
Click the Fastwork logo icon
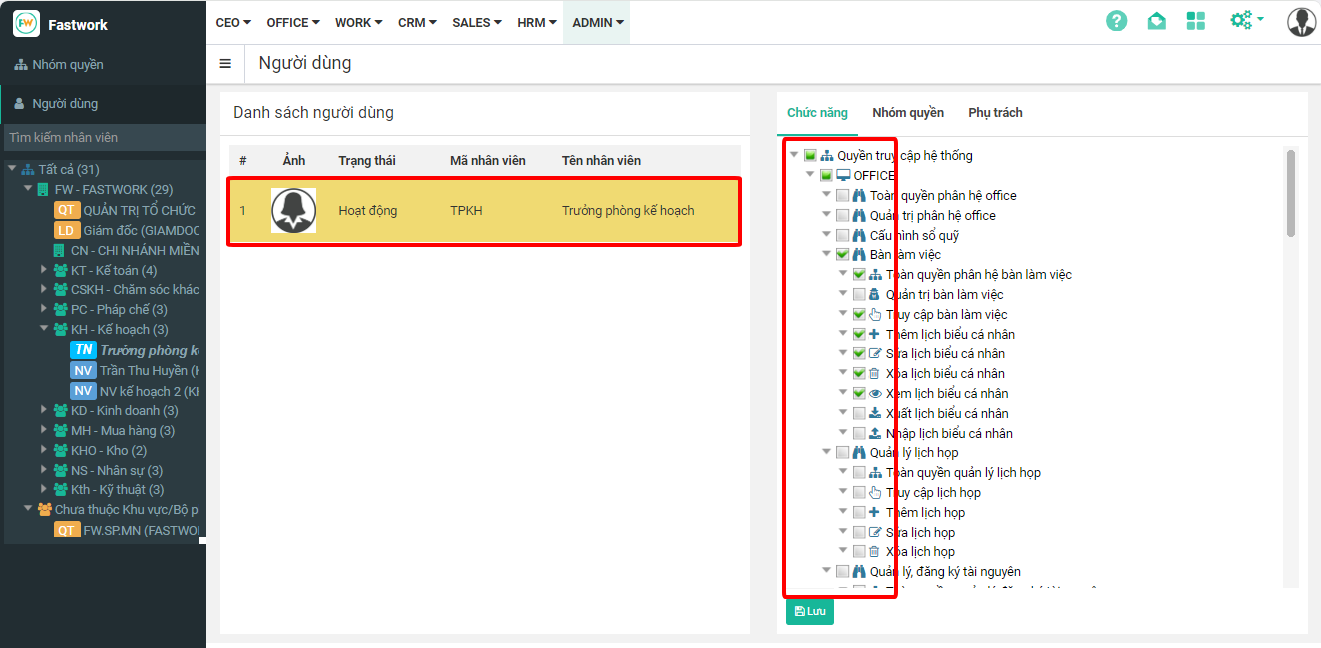(x=26, y=24)
